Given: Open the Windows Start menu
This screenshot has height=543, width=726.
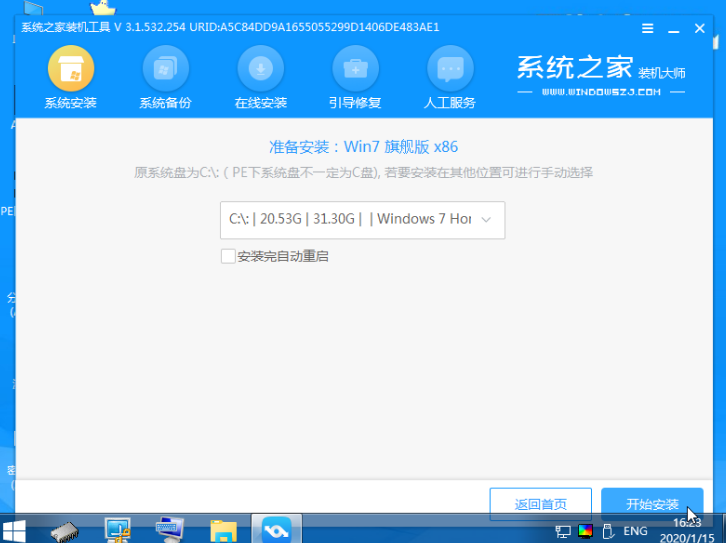Looking at the screenshot, I should [x=14, y=531].
